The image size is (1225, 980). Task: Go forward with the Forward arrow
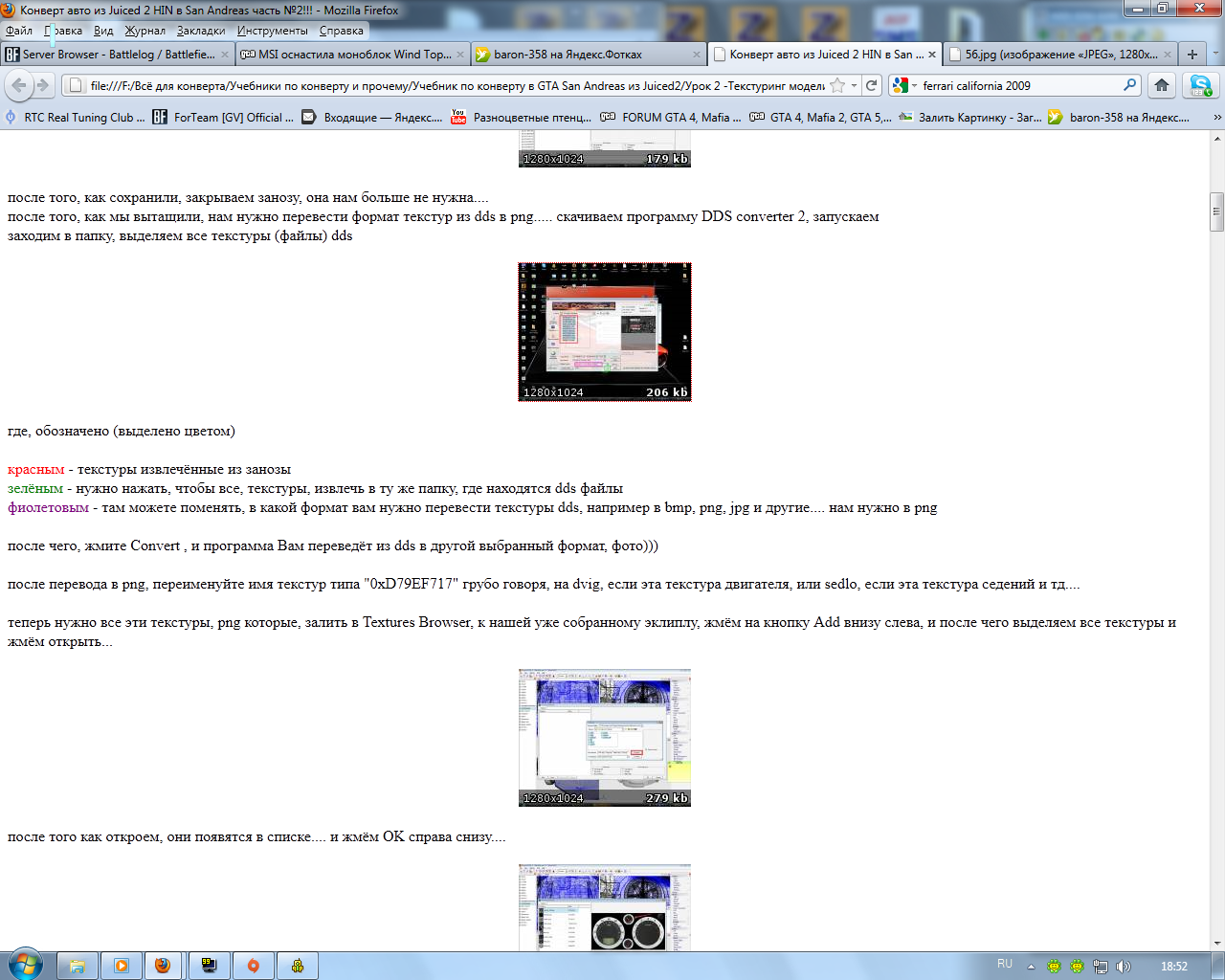coord(42,85)
